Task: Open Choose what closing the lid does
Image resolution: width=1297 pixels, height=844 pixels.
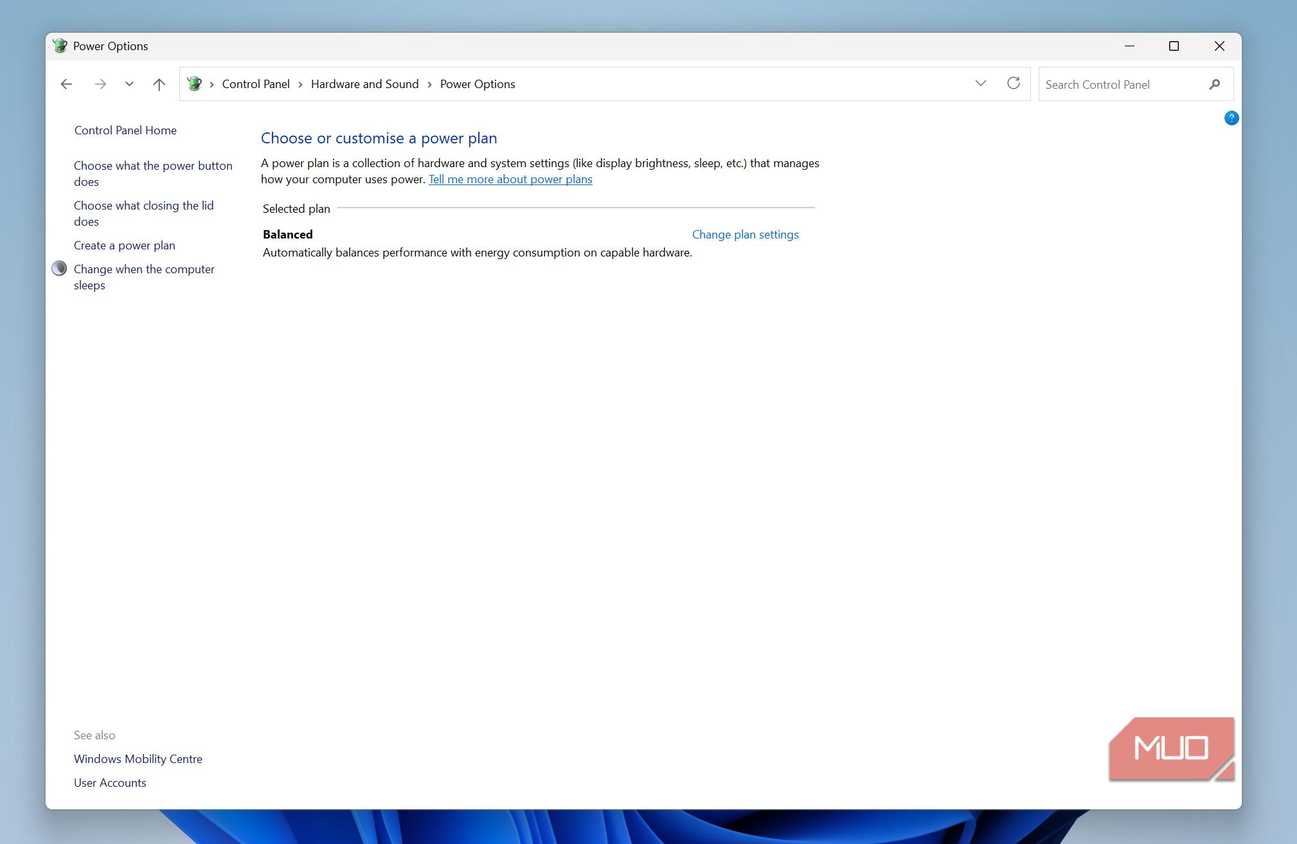Action: coord(144,213)
